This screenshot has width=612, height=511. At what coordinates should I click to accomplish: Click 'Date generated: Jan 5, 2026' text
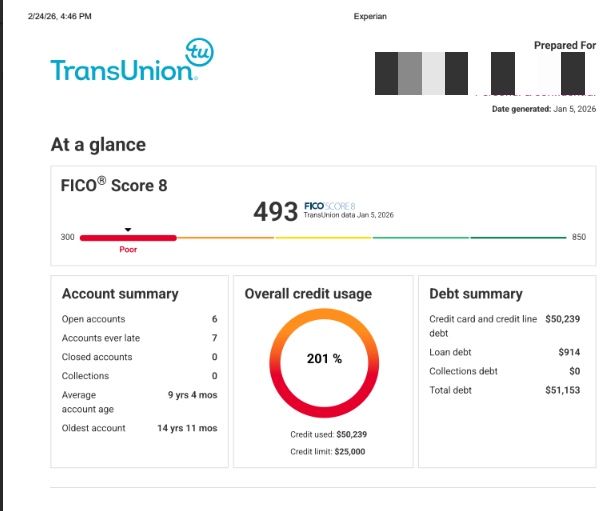pyautogui.click(x=544, y=109)
